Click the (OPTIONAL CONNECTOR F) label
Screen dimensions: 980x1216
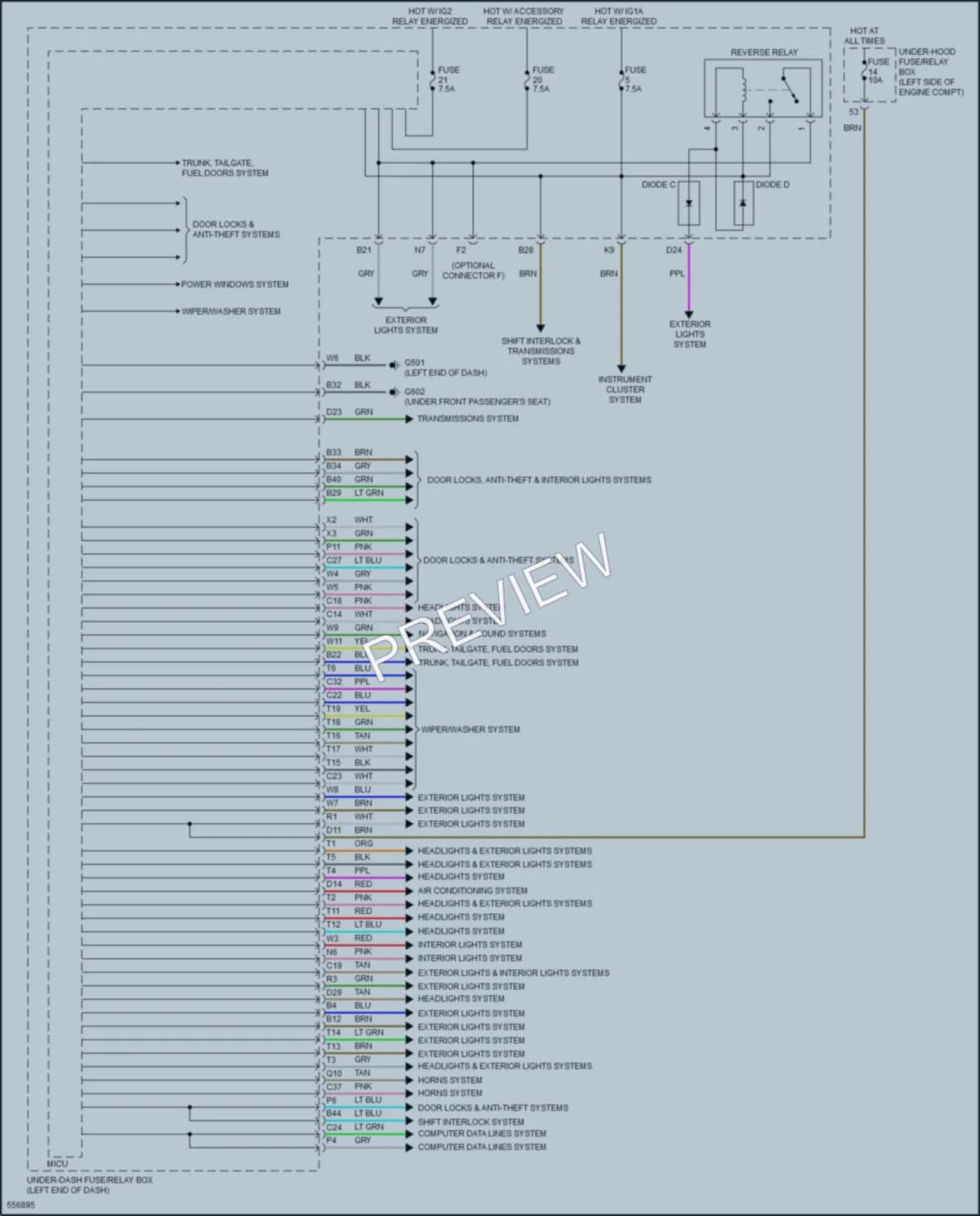click(473, 270)
